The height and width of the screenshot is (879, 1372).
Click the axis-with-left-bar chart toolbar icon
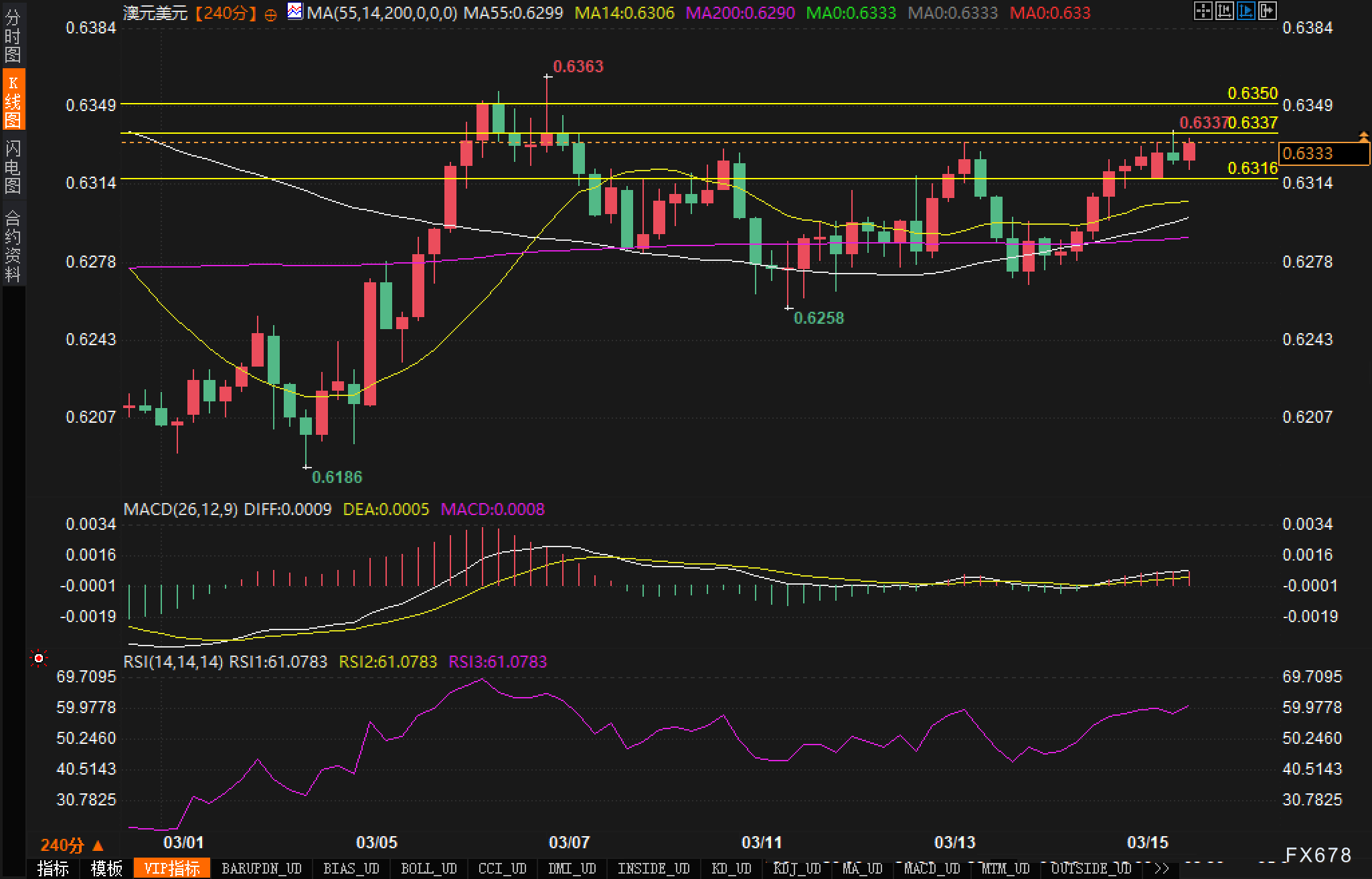pos(1224,11)
